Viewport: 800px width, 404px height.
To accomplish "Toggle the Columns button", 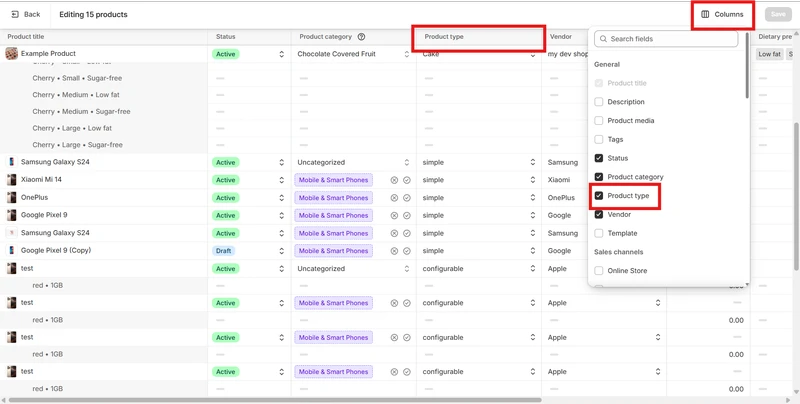I will pos(722,14).
